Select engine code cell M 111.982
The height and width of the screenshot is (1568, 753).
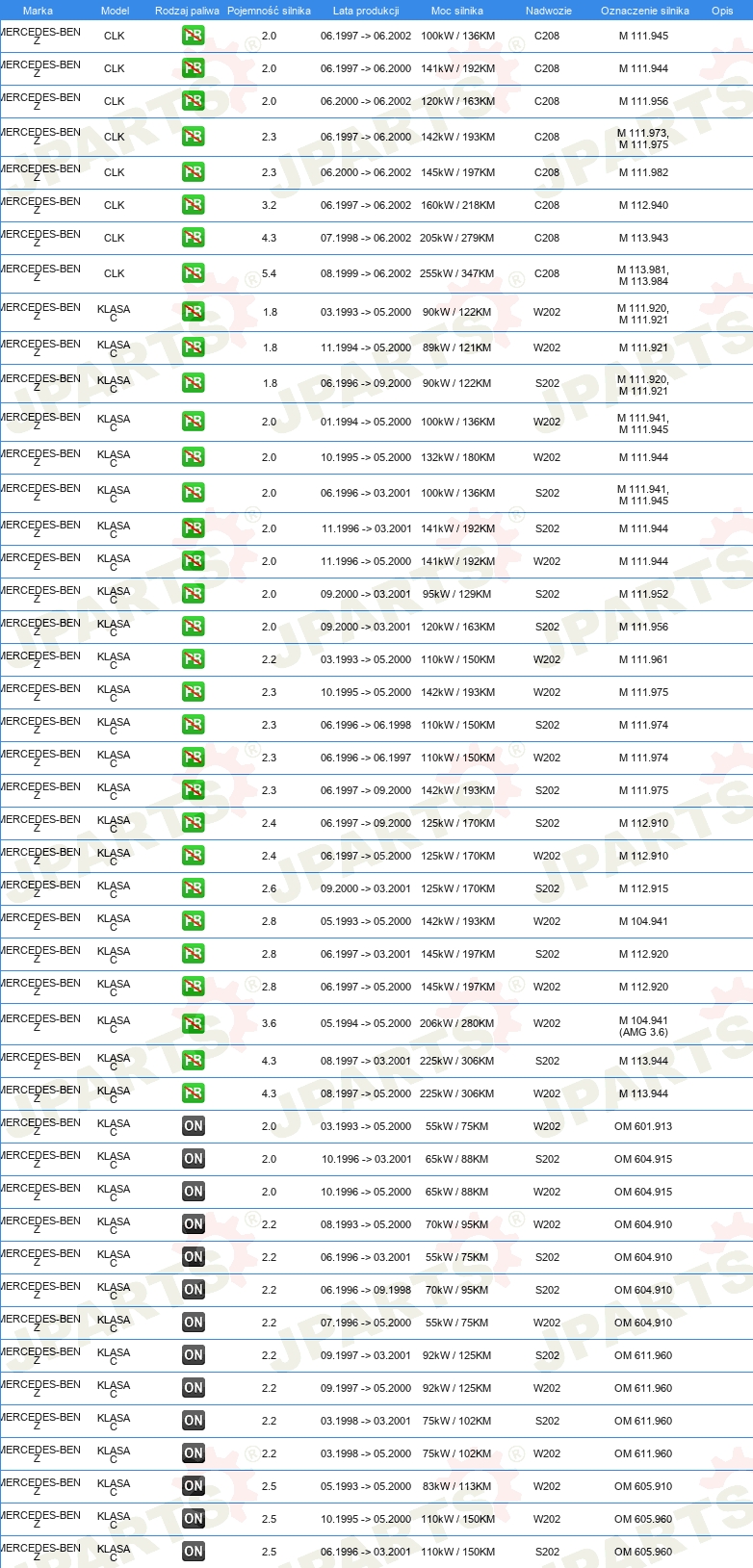tap(643, 172)
